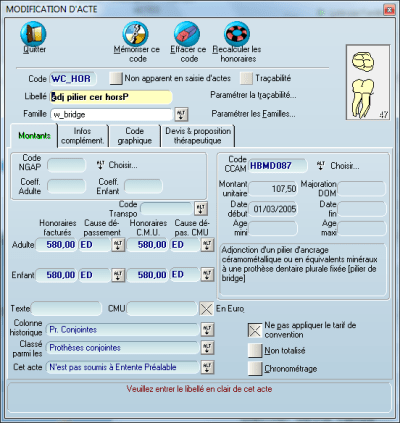Click the Quitter door icon

click(33, 34)
